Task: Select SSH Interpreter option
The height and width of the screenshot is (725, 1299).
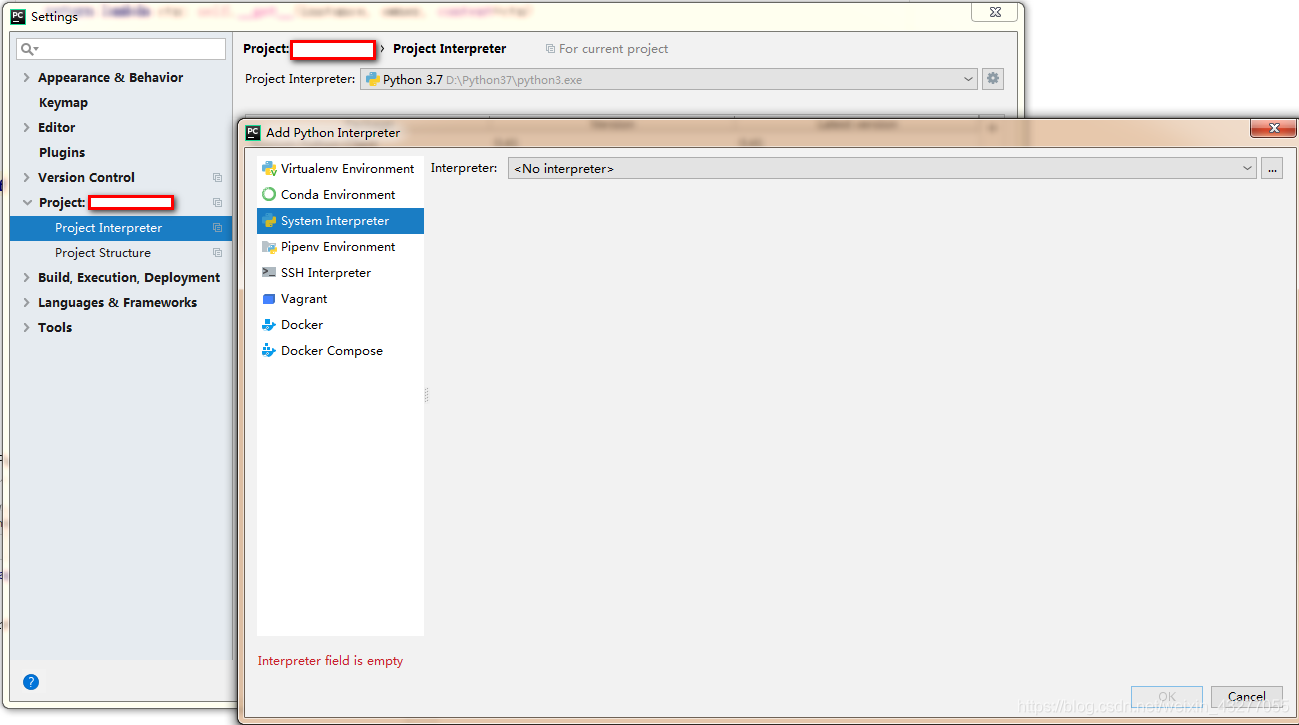Action: (x=340, y=273)
